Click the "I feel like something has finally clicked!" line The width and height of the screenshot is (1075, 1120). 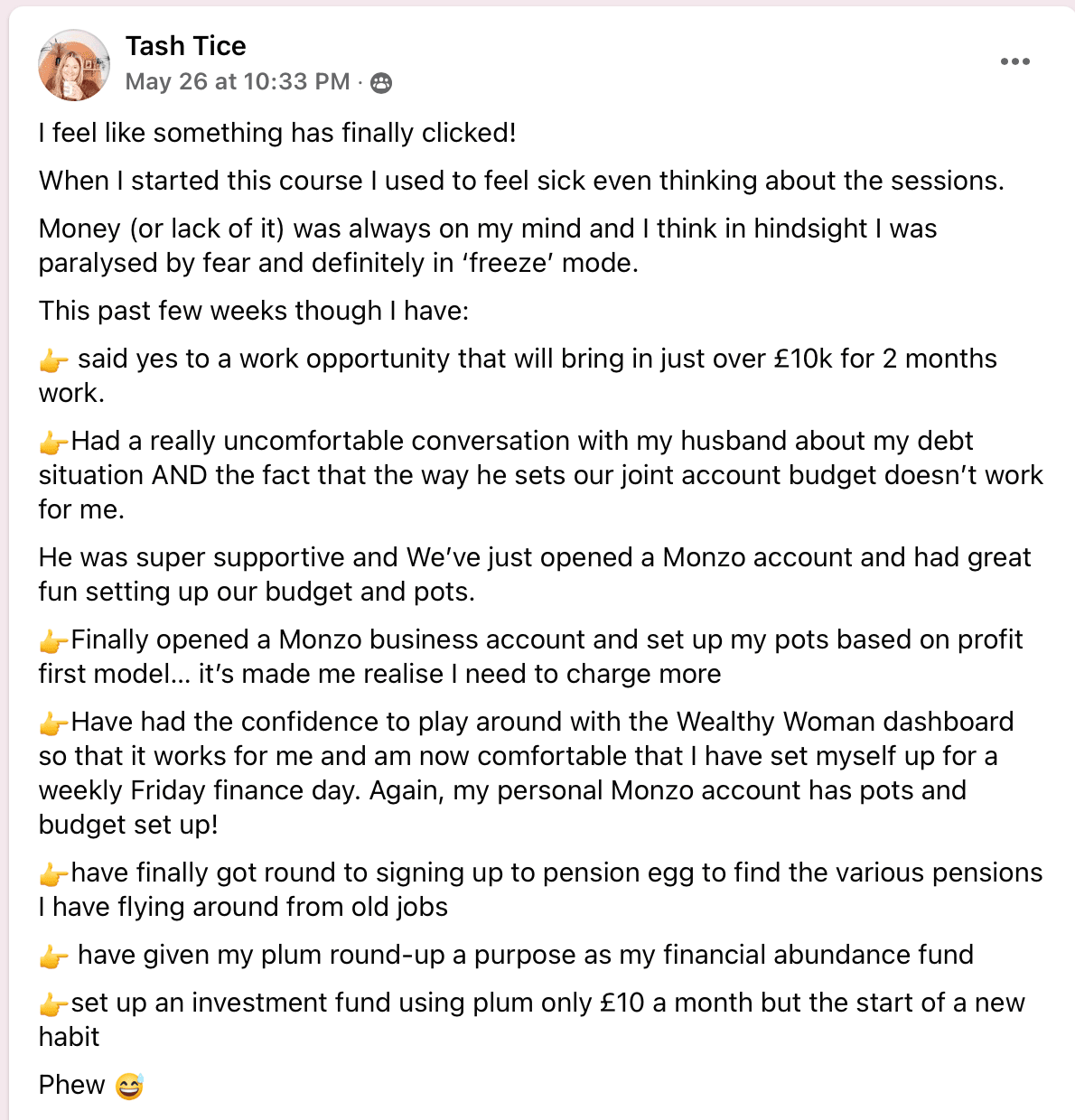pos(277,133)
